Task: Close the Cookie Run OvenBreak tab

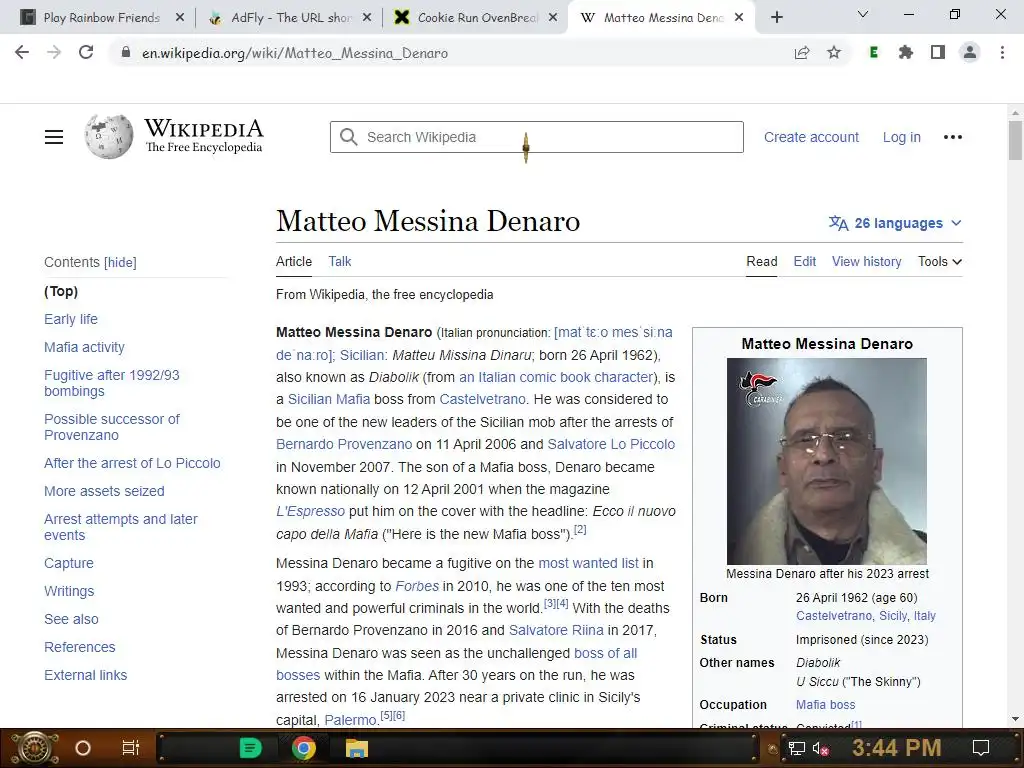Action: coord(553,18)
